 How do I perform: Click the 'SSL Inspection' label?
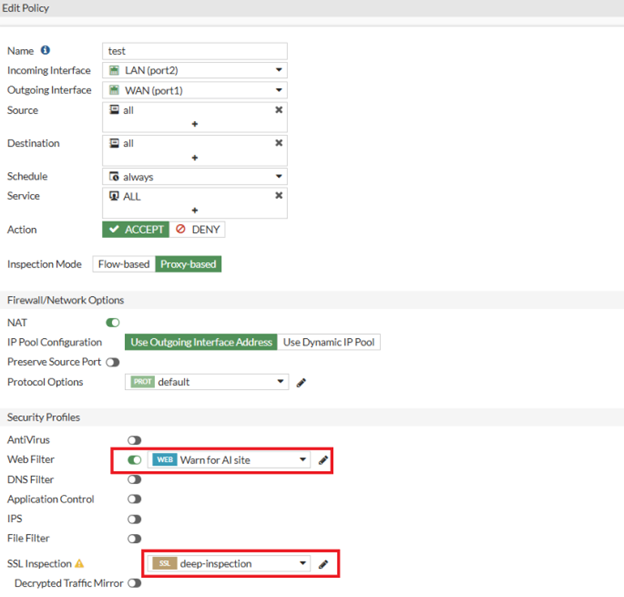point(39,564)
